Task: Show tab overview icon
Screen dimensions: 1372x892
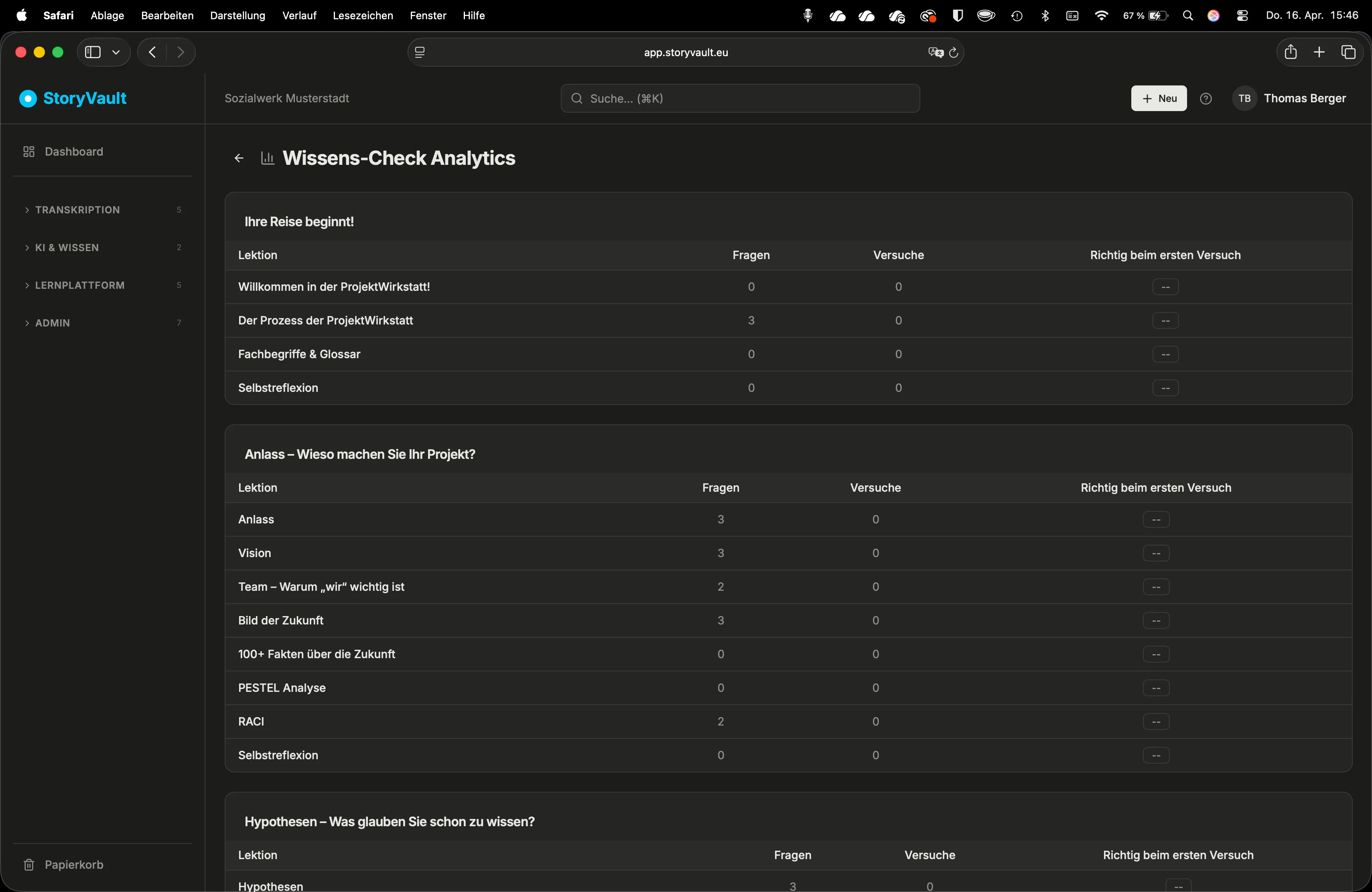Action: click(x=1348, y=53)
